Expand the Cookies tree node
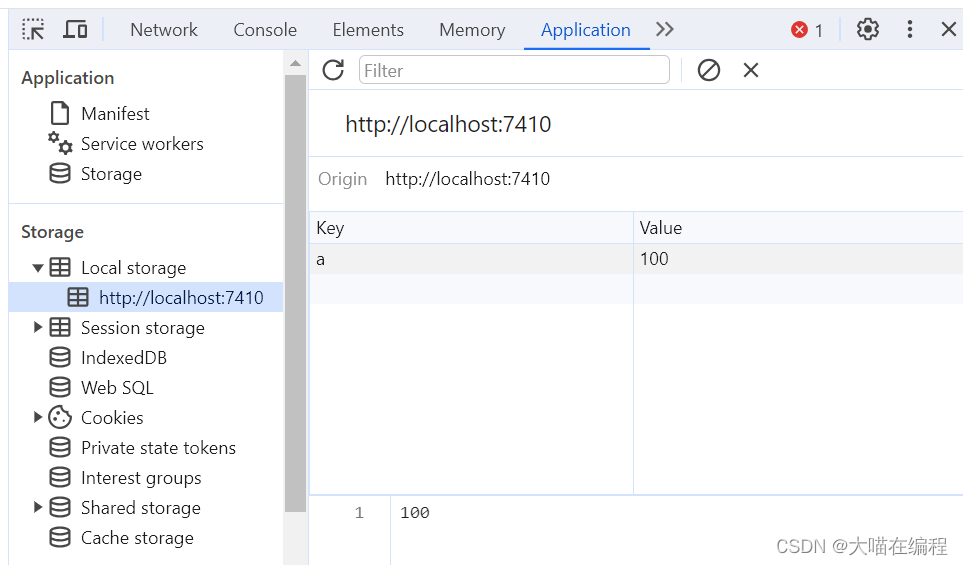This screenshot has height=565, width=963. [x=37, y=418]
